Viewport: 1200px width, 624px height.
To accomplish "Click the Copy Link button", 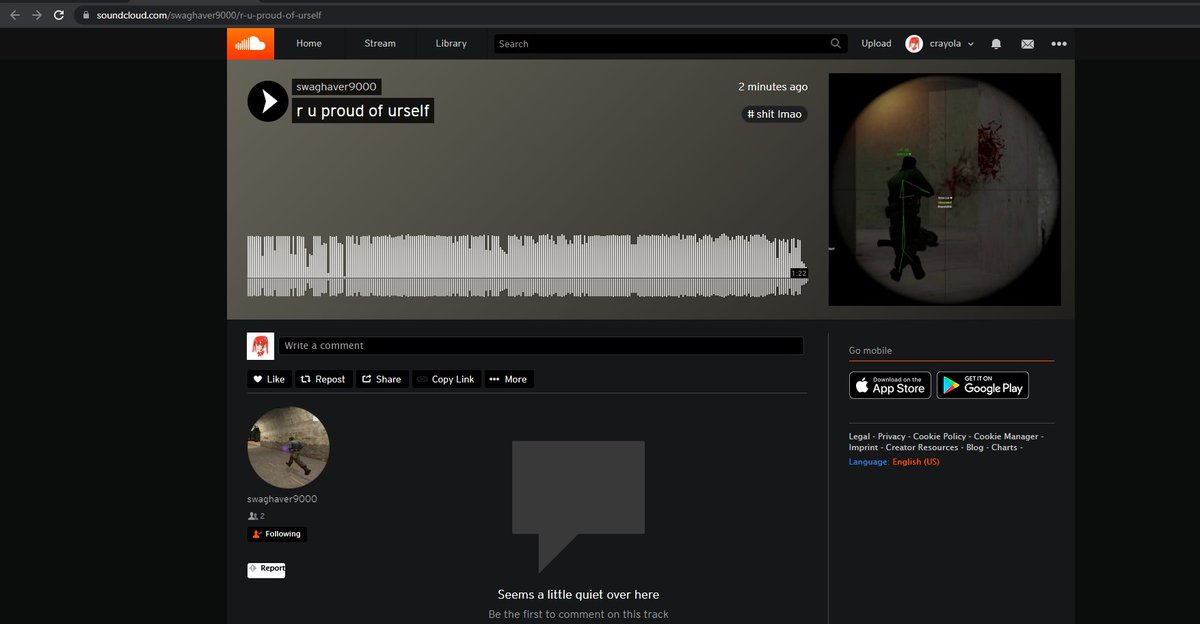I will 445,379.
